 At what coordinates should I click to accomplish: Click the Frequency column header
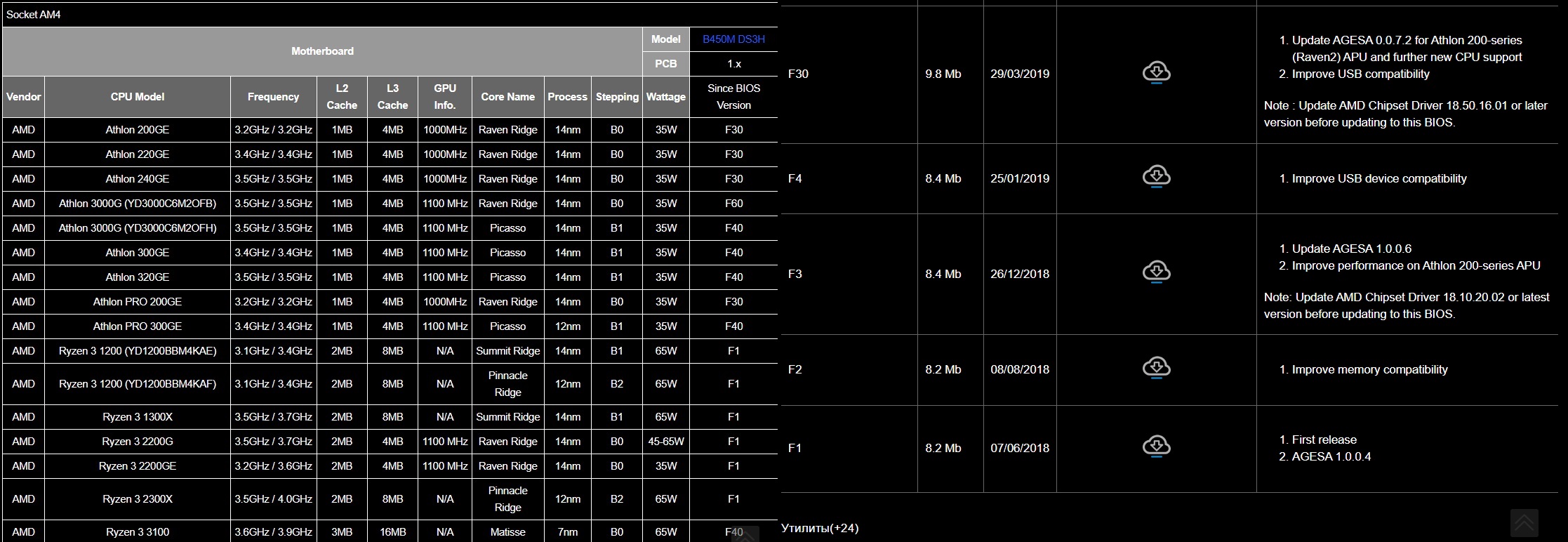point(273,97)
